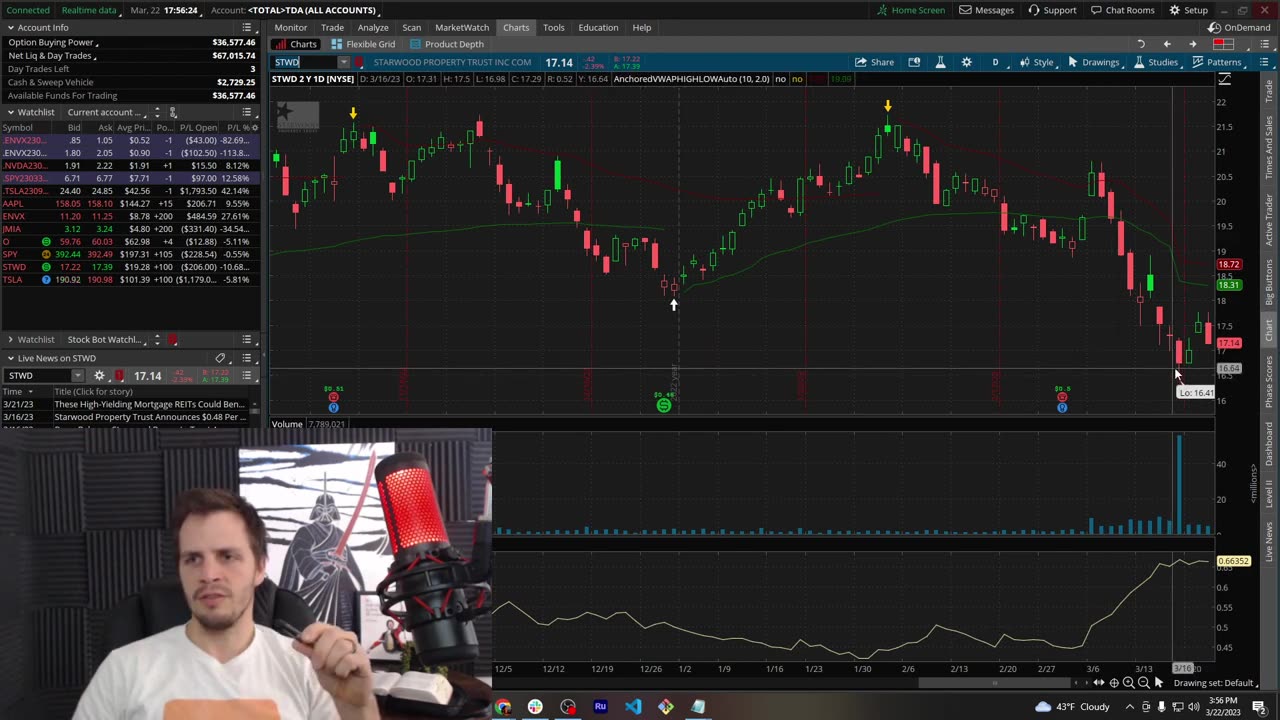Viewport: 1280px width, 720px height.
Task: Click the reload chart arrow icon
Action: (1141, 44)
